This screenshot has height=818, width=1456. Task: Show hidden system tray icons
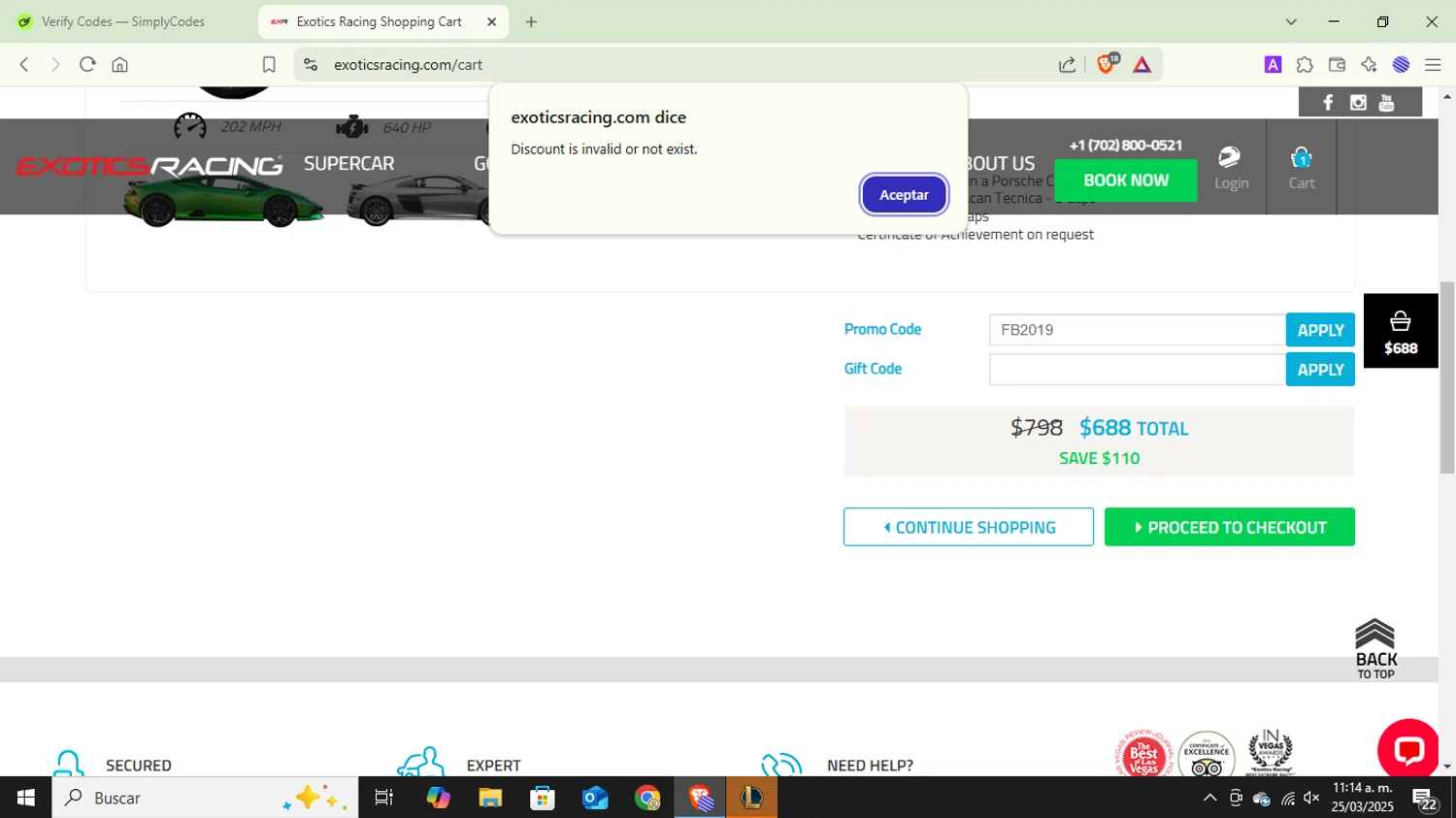pyautogui.click(x=1209, y=798)
